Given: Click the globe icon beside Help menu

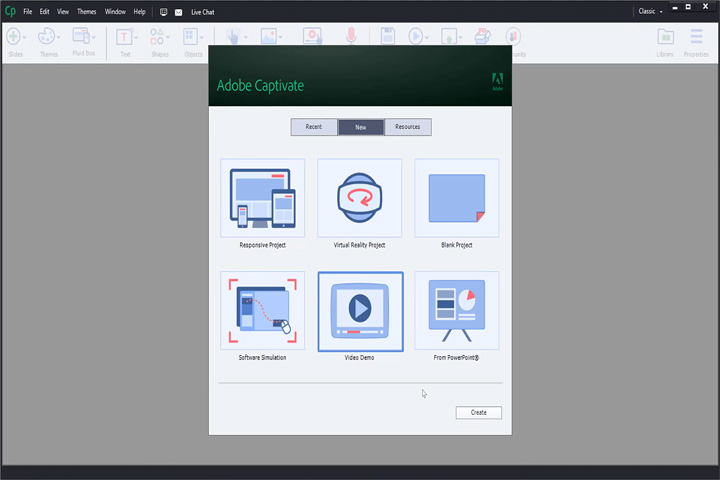Looking at the screenshot, I should point(163,12).
